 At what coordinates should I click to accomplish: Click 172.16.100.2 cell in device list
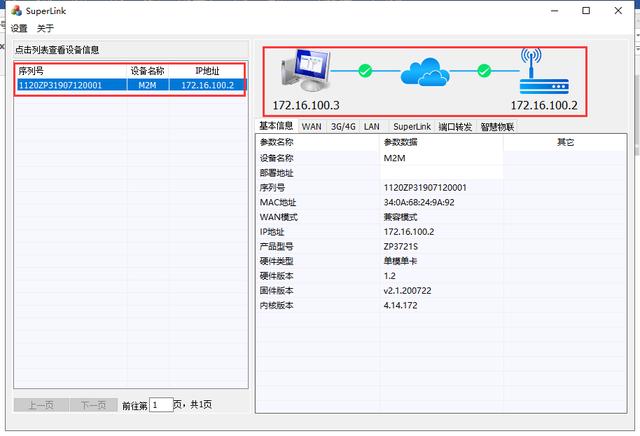[x=207, y=85]
